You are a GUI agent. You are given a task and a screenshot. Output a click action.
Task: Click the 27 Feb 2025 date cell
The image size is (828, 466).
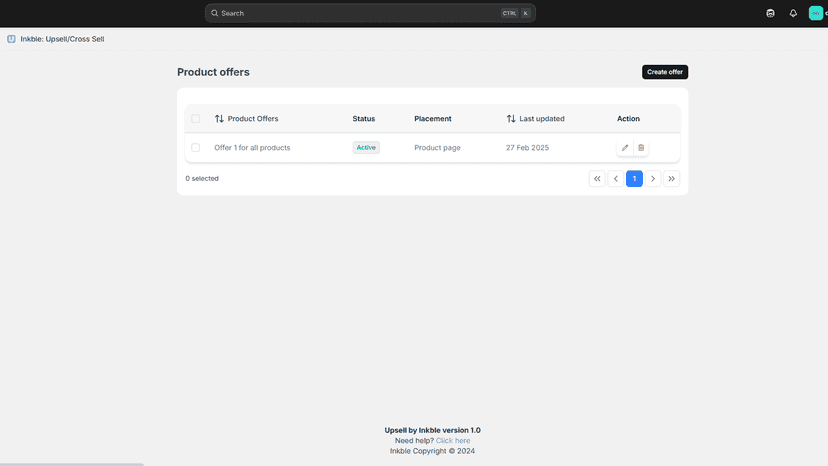coord(527,148)
